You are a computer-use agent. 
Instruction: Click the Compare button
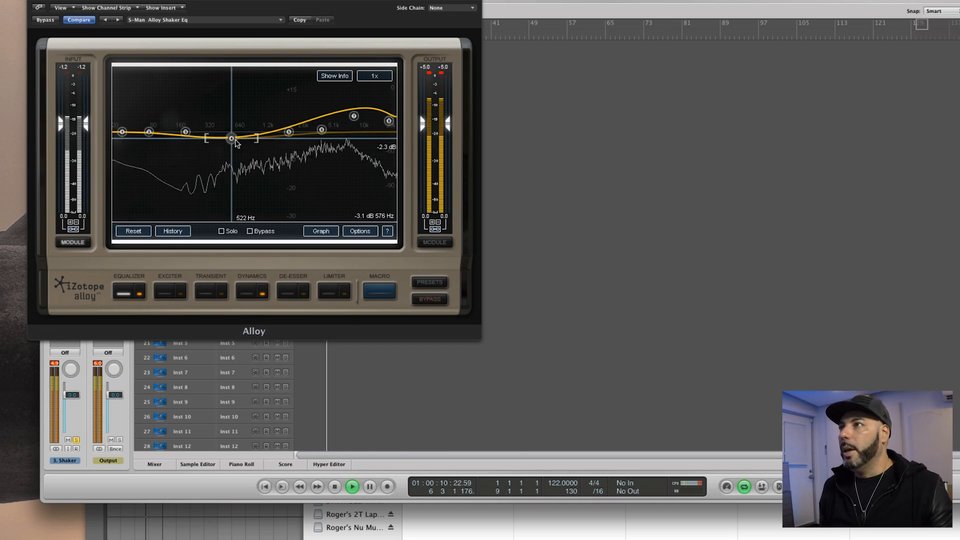pyautogui.click(x=78, y=20)
